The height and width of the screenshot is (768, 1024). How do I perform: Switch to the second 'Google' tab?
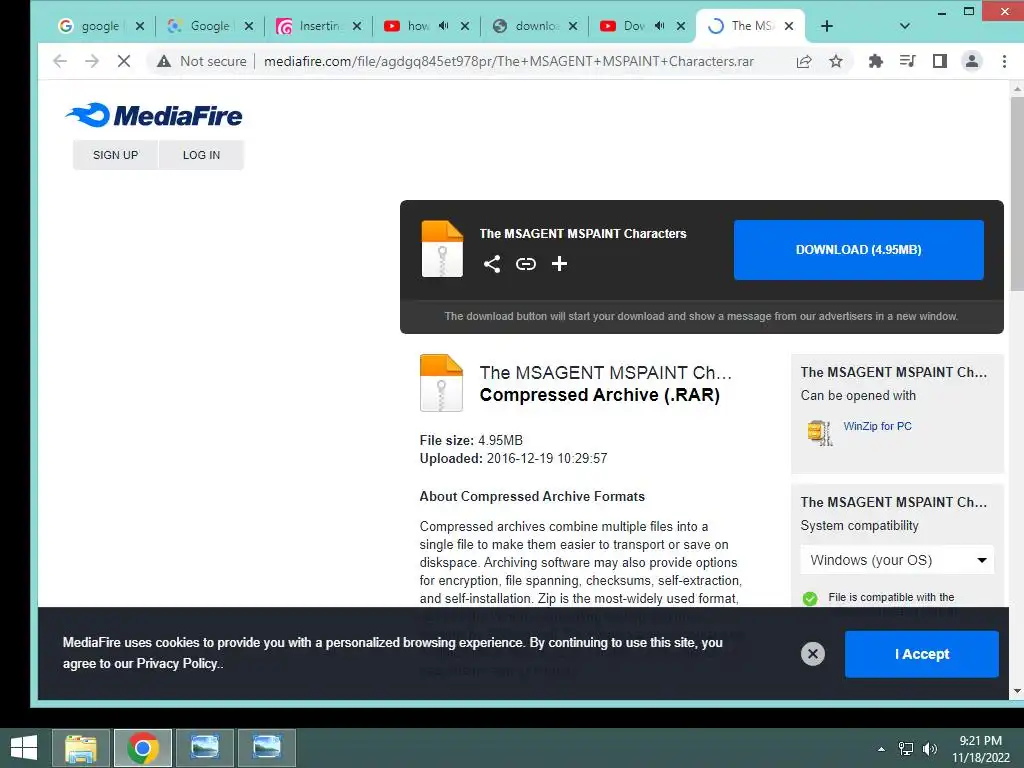(209, 26)
